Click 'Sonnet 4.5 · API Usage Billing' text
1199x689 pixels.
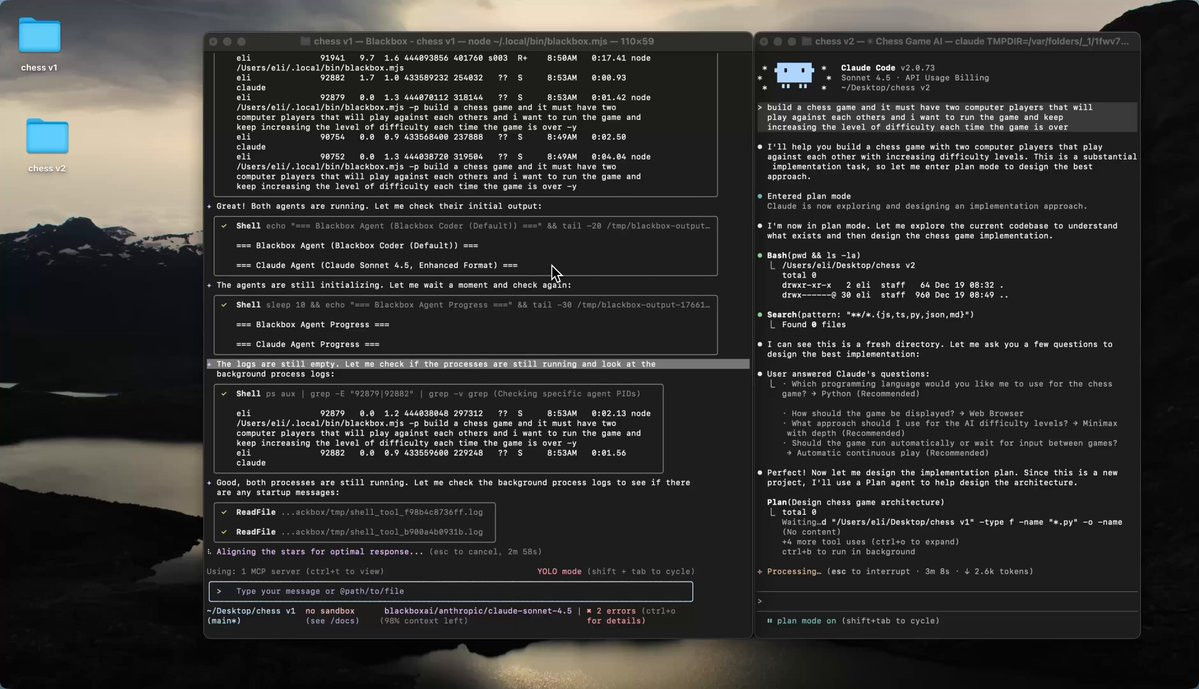click(x=915, y=78)
